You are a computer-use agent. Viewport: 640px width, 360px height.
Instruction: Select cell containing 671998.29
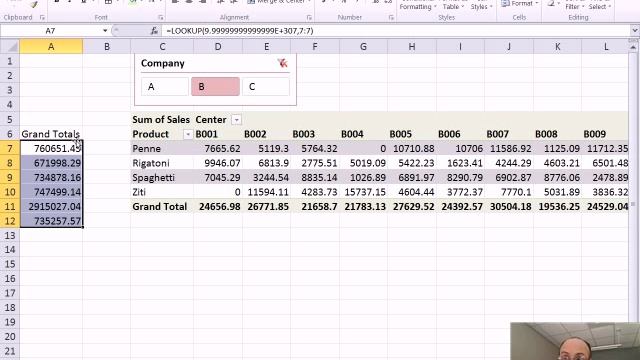tap(51, 163)
